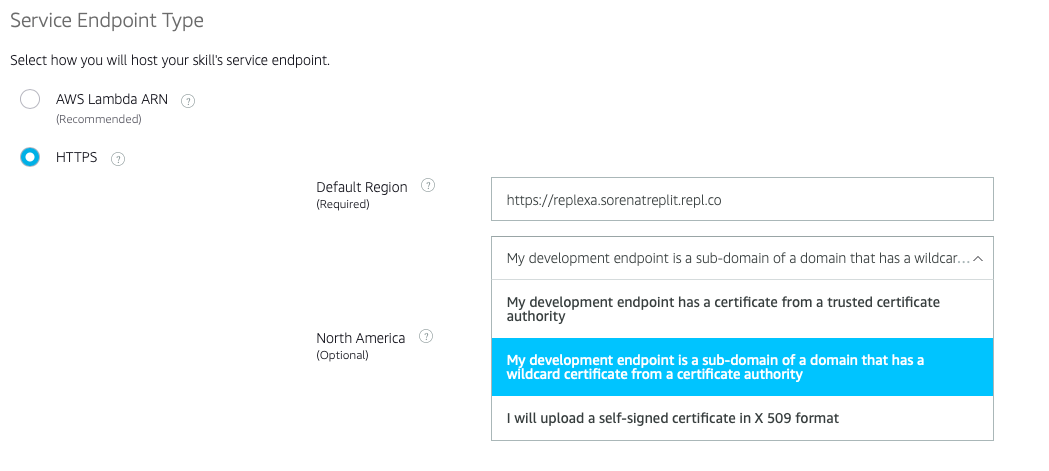
Task: Click the AWS Lambda ARN label text
Action: click(112, 100)
